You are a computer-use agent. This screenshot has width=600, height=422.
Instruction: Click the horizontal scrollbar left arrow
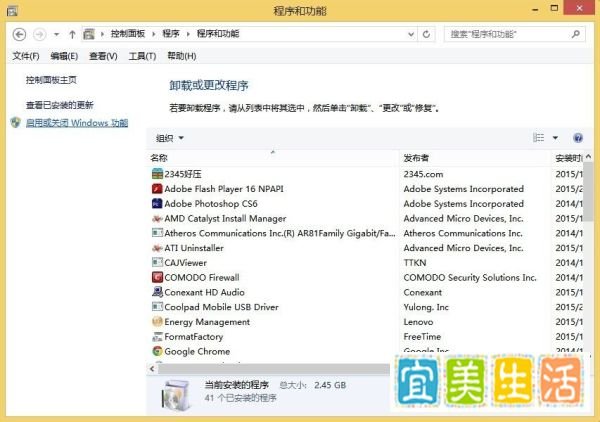click(x=152, y=368)
